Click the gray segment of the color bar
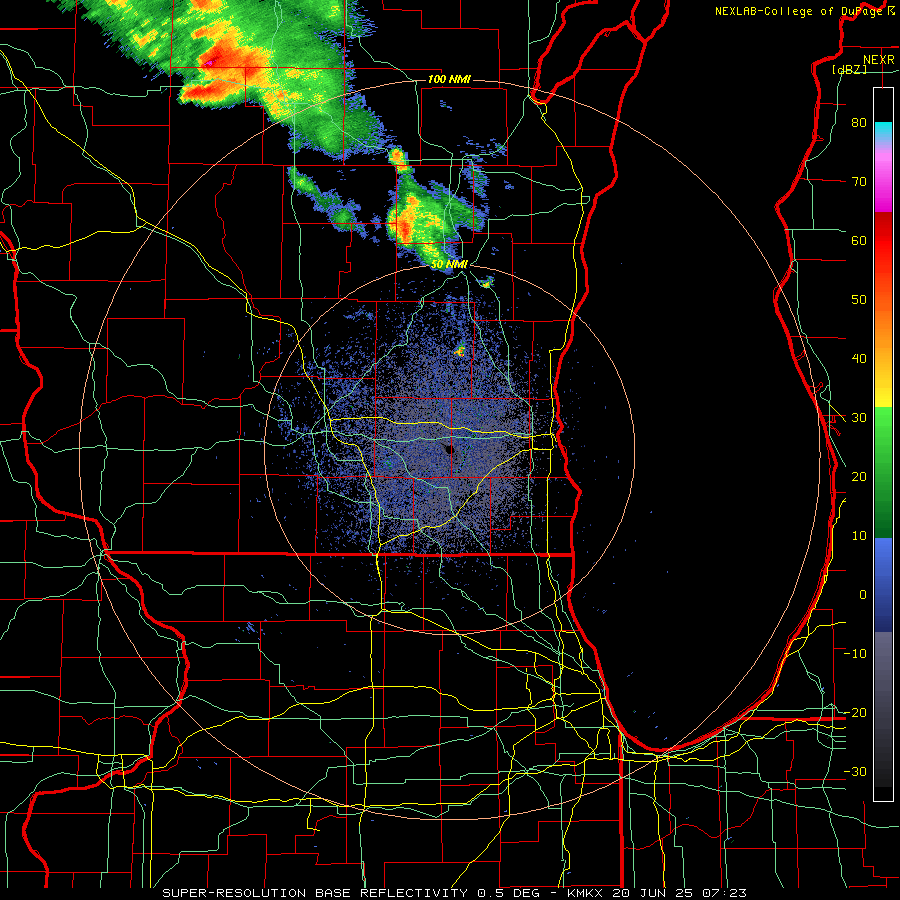This screenshot has width=900, height=900. coord(883,709)
